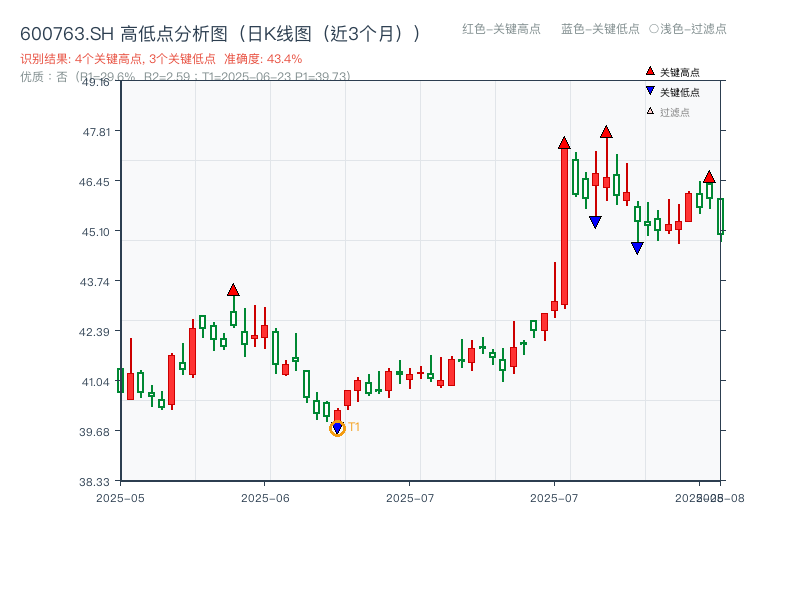
Task: Select the red 关键高点 triangle legend icon
Action: (x=648, y=71)
